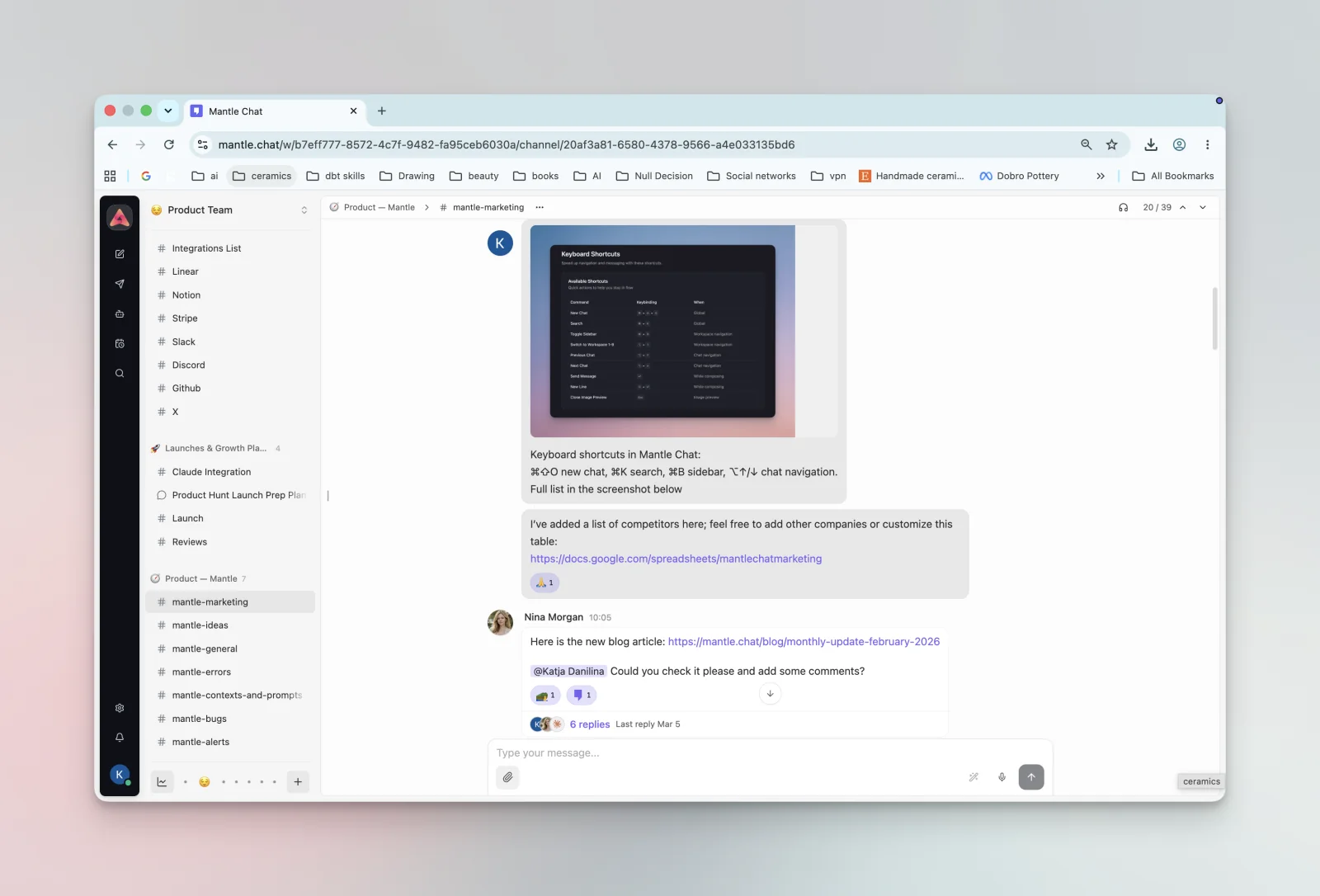Open the calendar schedule icon in sidebar
The height and width of the screenshot is (896, 1320).
click(x=120, y=343)
